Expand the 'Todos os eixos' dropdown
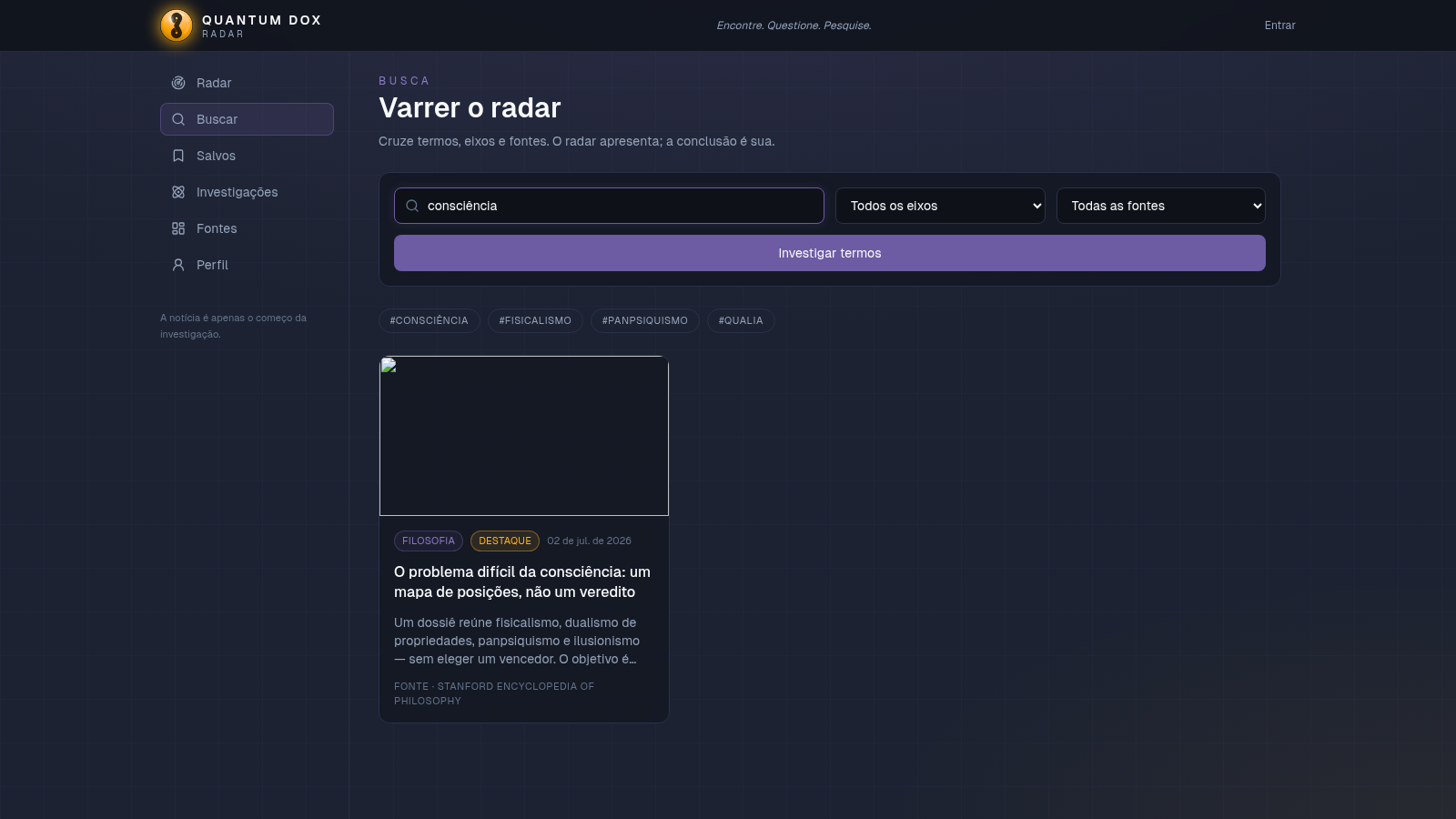This screenshot has height=819, width=1456. coord(940,206)
